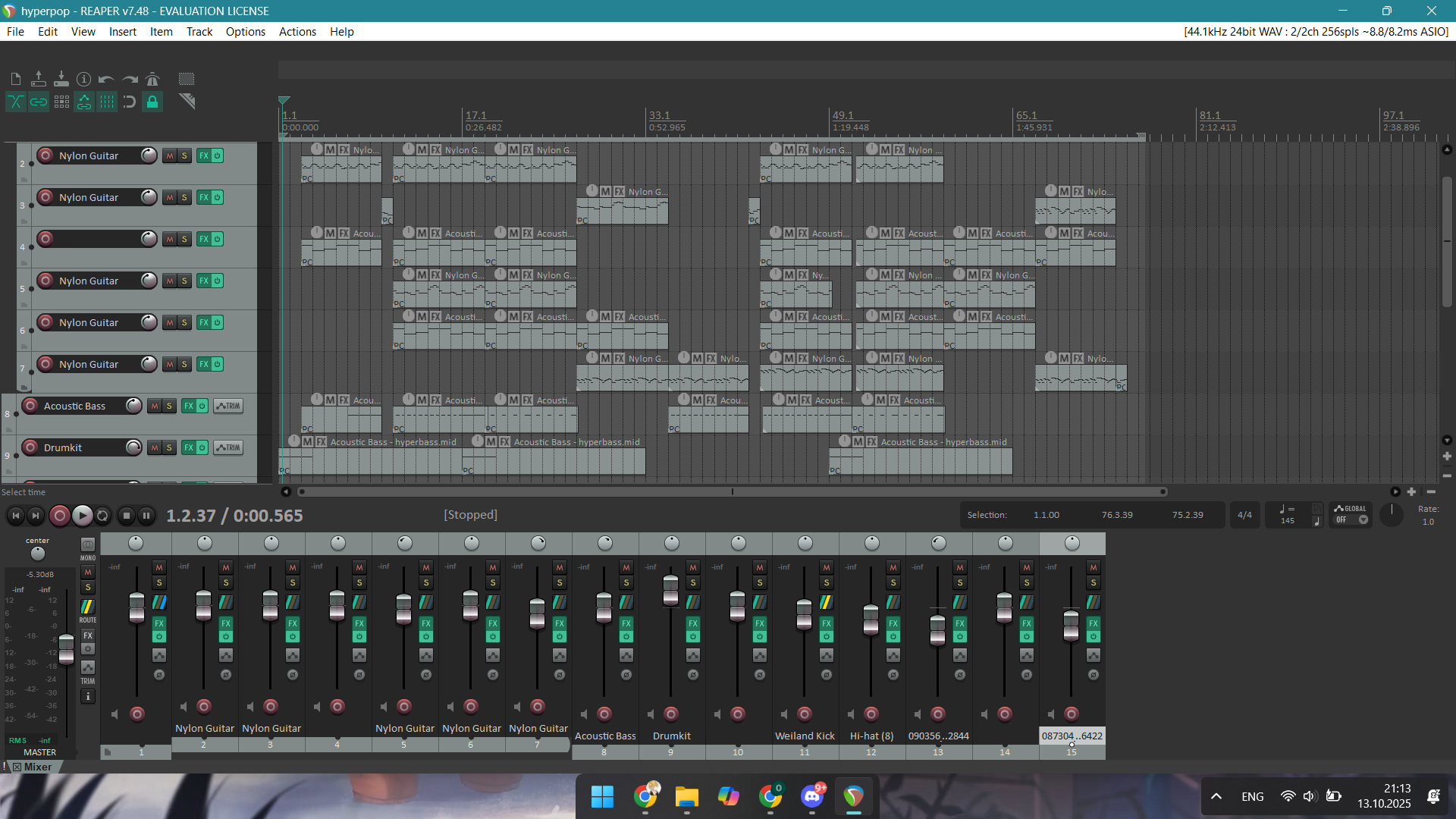Toggle item grouping link icon
Viewport: 1456px width, 819px height.
coord(39,102)
